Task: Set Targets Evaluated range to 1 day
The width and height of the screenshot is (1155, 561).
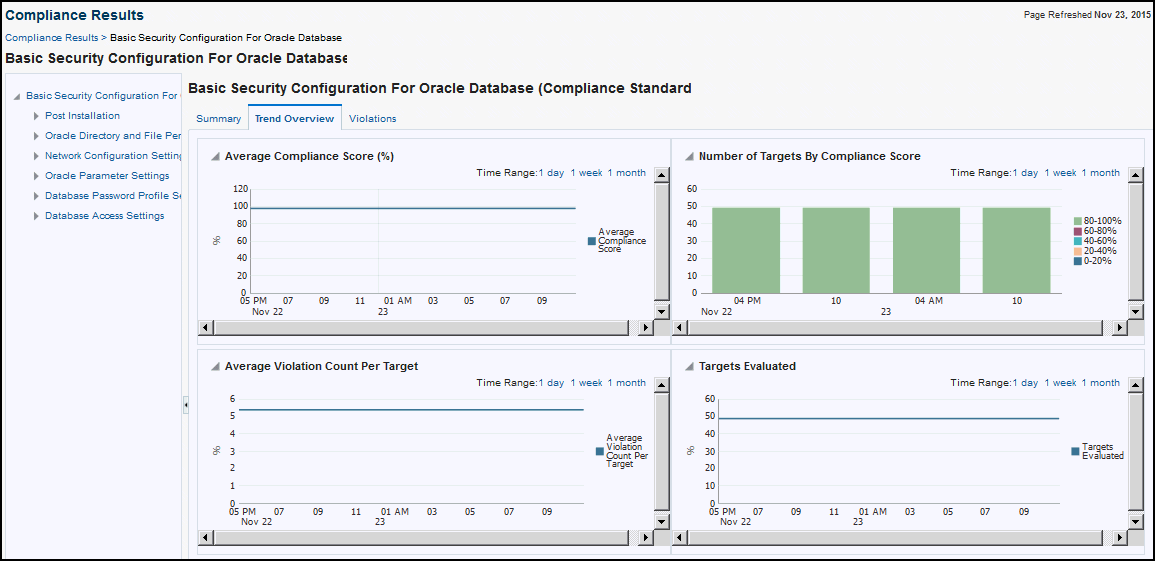Action: click(1027, 383)
